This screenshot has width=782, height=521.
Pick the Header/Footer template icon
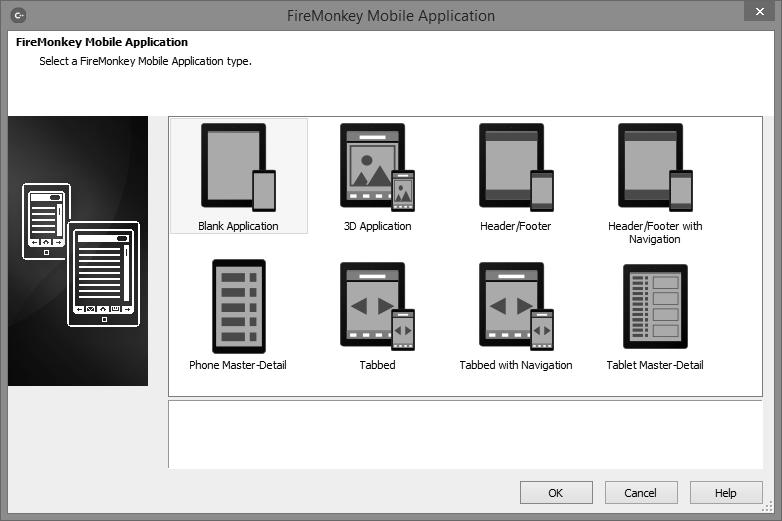(x=516, y=167)
